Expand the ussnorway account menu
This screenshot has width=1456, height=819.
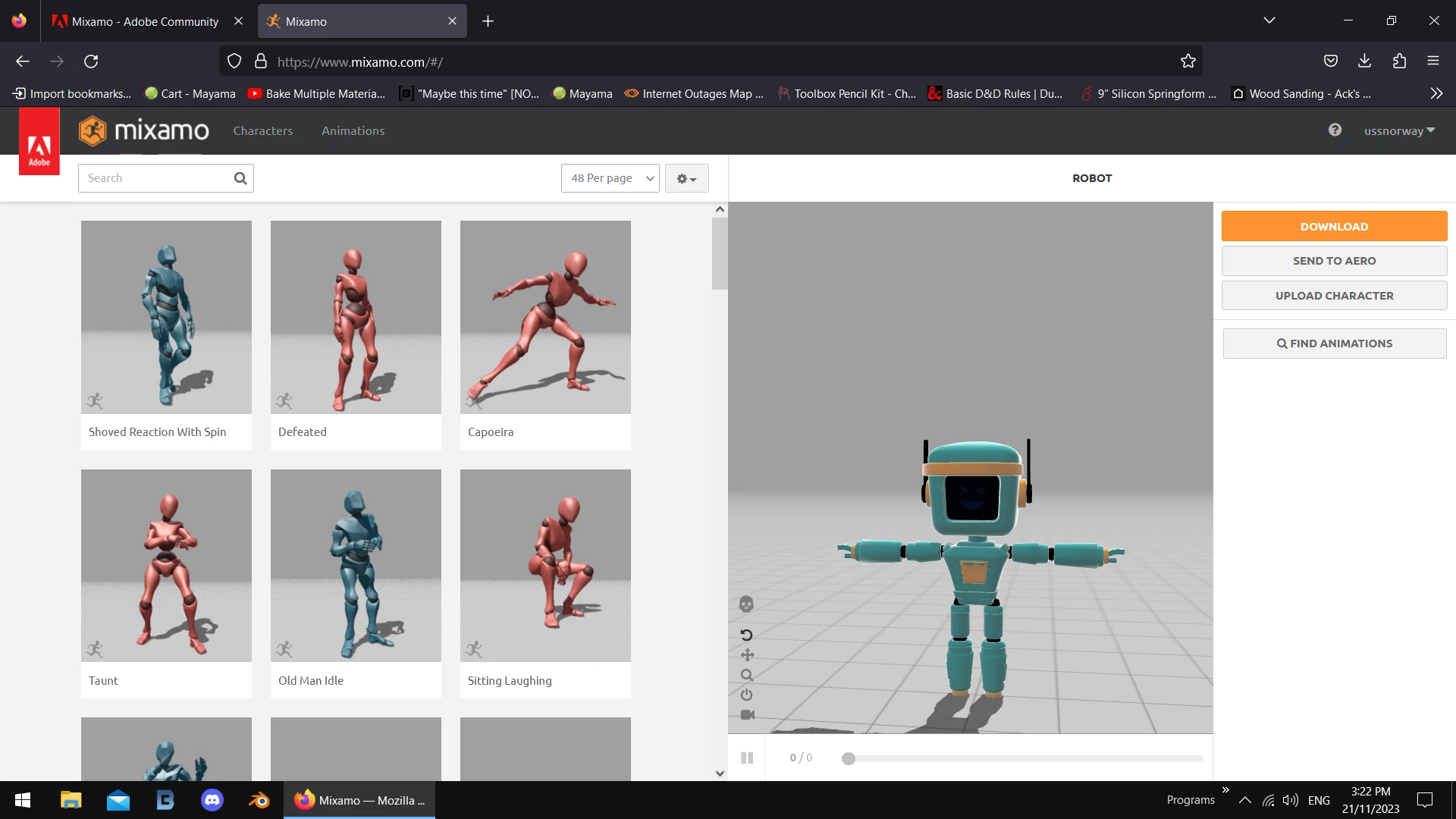[1399, 130]
